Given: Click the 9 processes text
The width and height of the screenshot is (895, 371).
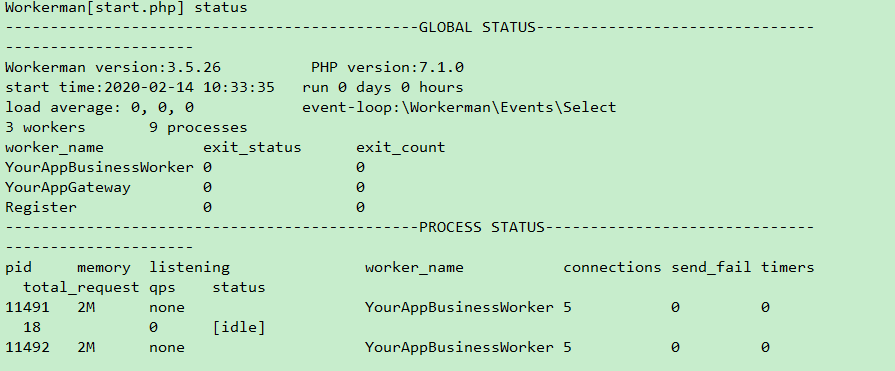Looking at the screenshot, I should (x=198, y=127).
